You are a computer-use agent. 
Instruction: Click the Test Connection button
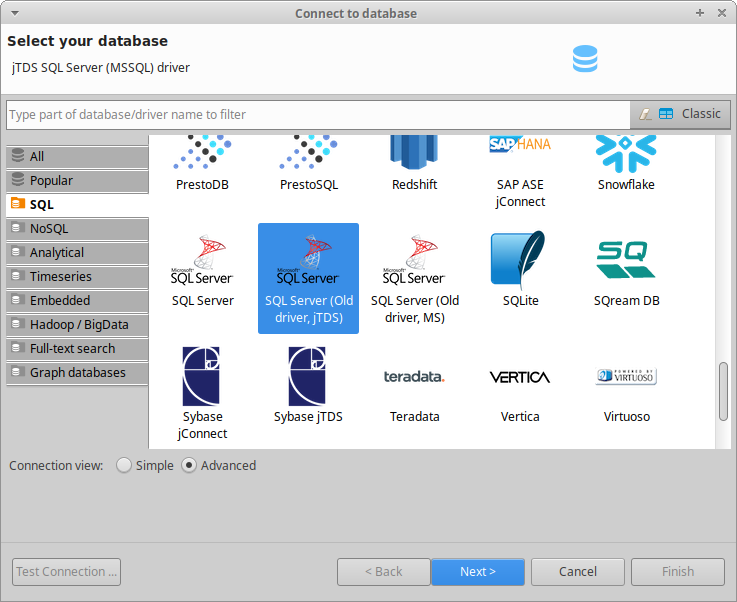pyautogui.click(x=66, y=572)
